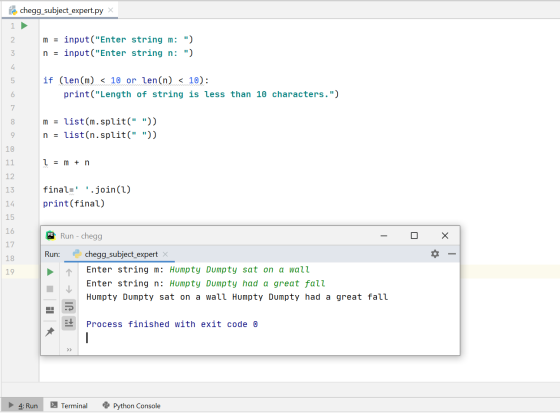Close the chegg_subject_expert.py editor tab

[111, 10]
